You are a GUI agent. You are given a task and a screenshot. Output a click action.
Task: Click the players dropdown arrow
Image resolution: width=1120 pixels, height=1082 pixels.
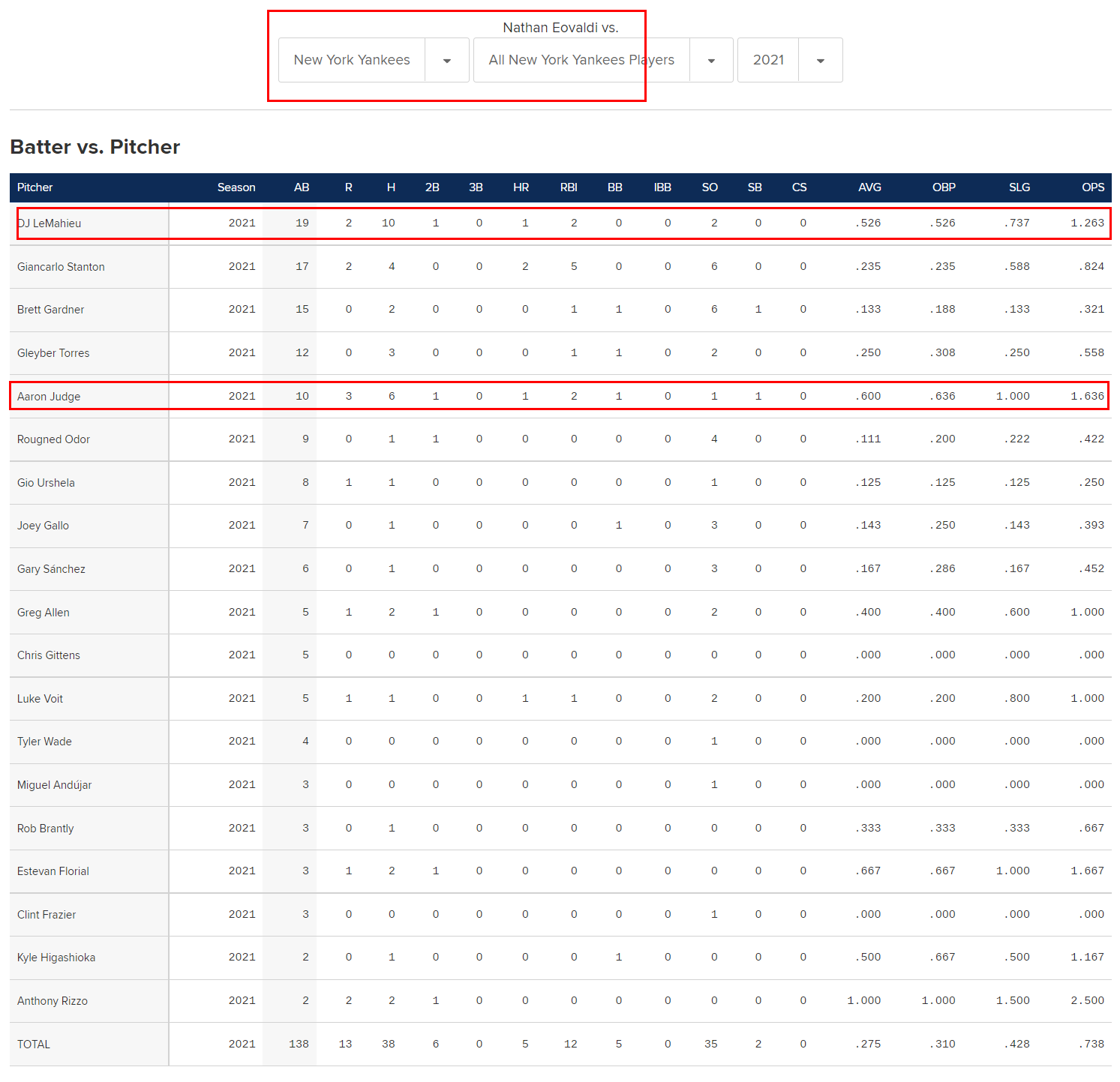tap(711, 61)
